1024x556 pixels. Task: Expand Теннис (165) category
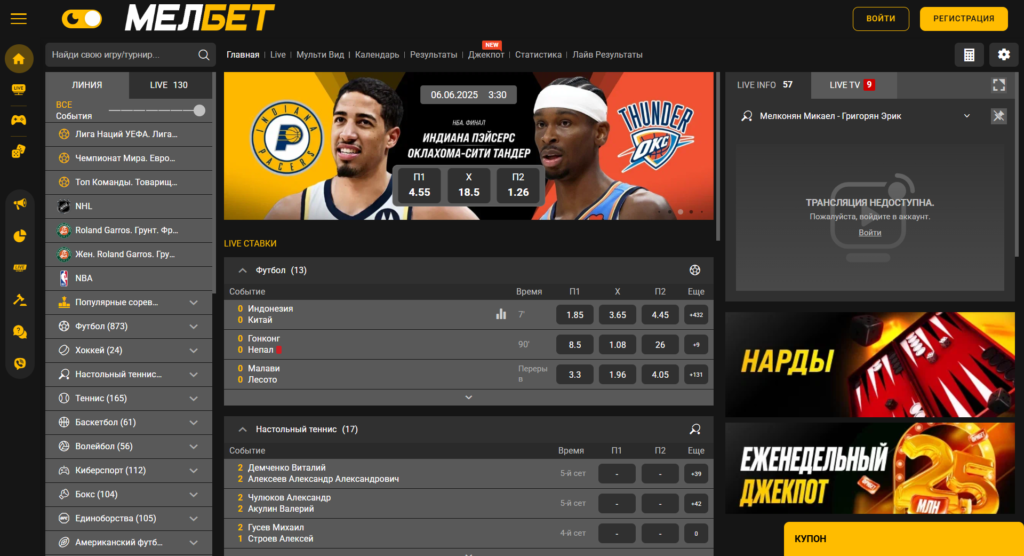129,398
